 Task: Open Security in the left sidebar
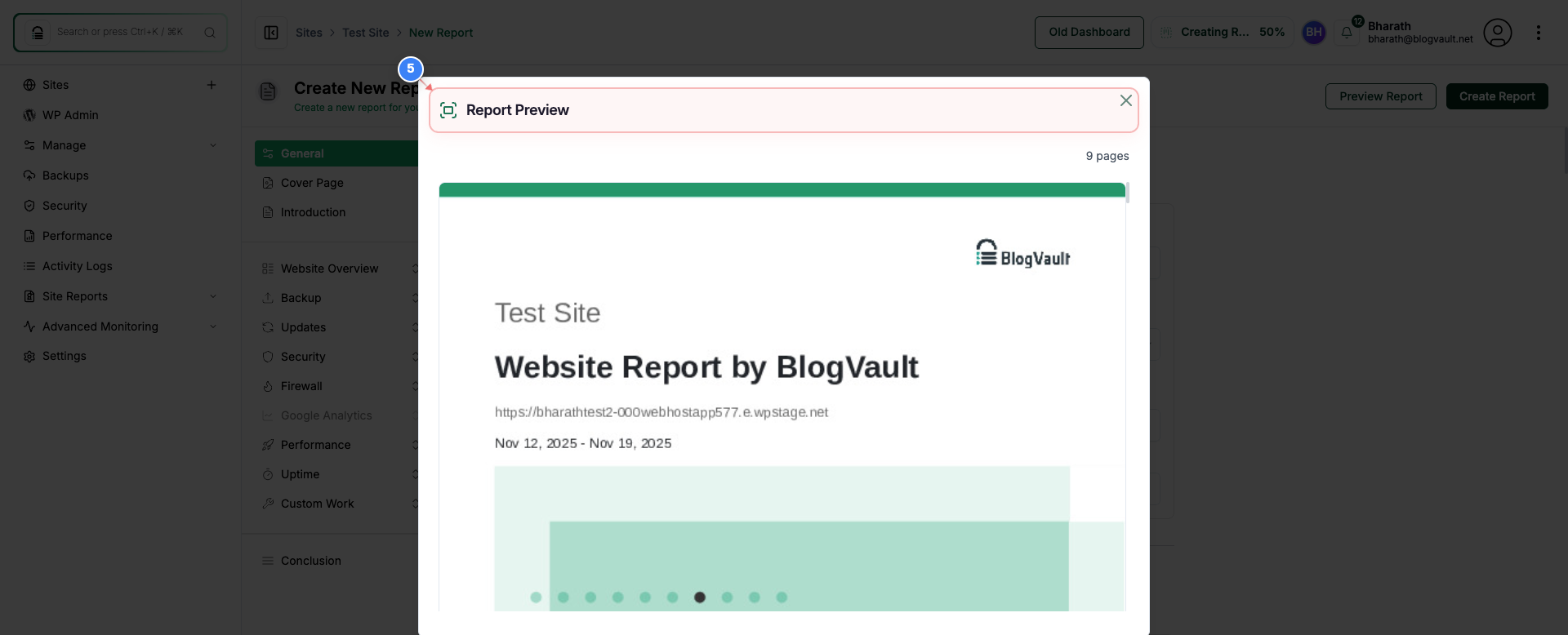(x=65, y=206)
